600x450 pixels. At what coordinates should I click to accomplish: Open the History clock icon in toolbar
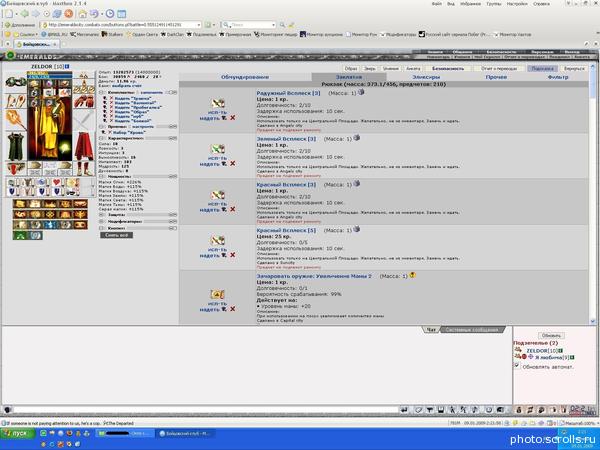point(110,14)
